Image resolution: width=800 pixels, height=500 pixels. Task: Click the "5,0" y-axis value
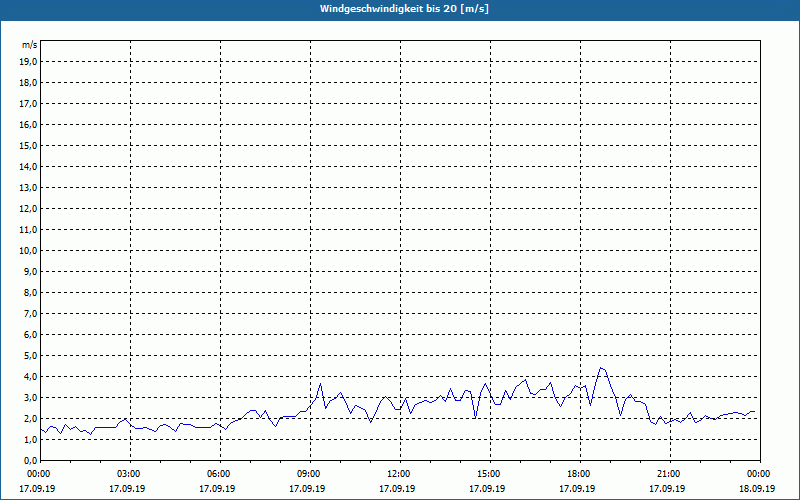pyautogui.click(x=31, y=356)
